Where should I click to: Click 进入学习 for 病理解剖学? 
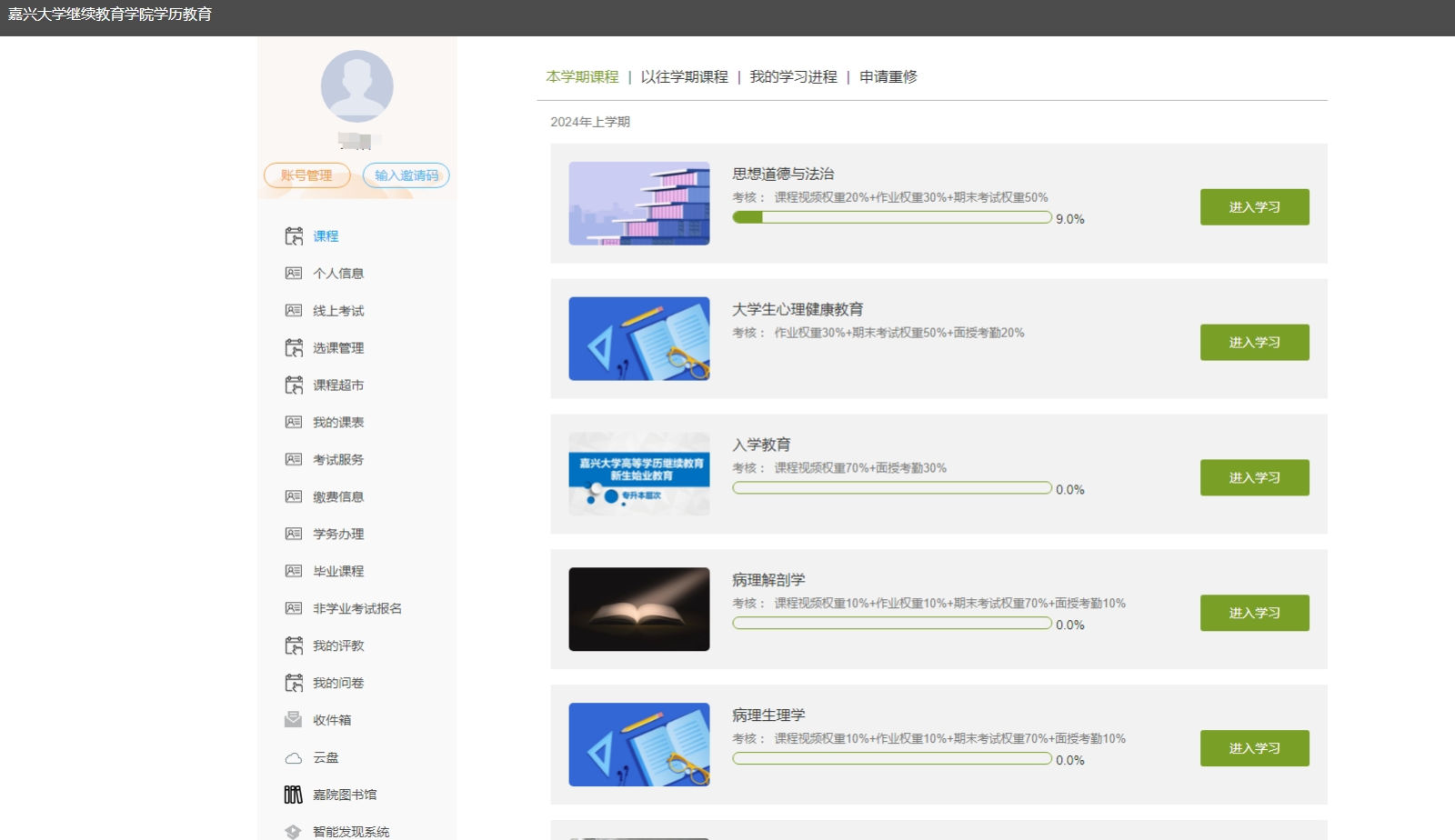1254,614
